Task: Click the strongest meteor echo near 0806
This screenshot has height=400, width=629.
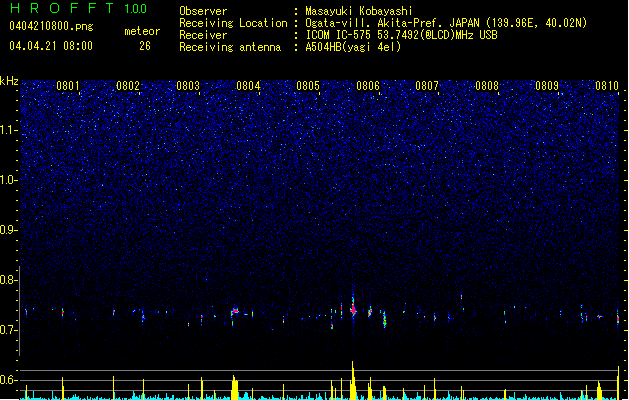Action: point(353,309)
